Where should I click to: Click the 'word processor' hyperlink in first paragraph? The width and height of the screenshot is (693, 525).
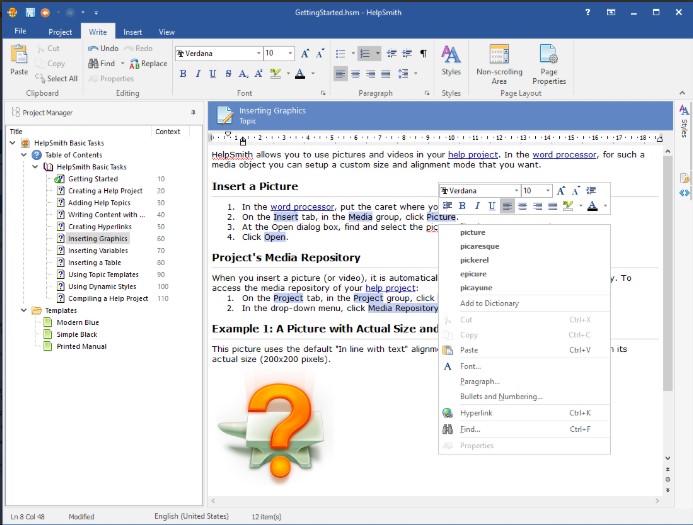[x=563, y=155]
